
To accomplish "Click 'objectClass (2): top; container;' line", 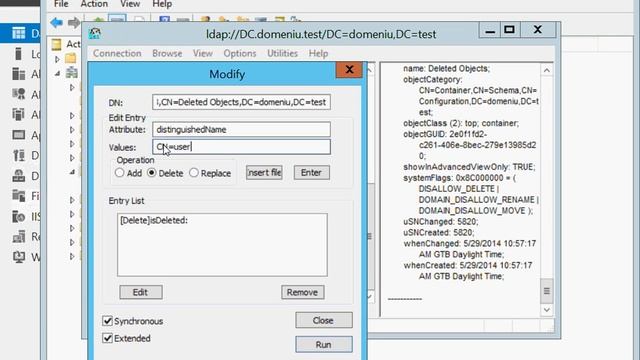I will 461,123.
